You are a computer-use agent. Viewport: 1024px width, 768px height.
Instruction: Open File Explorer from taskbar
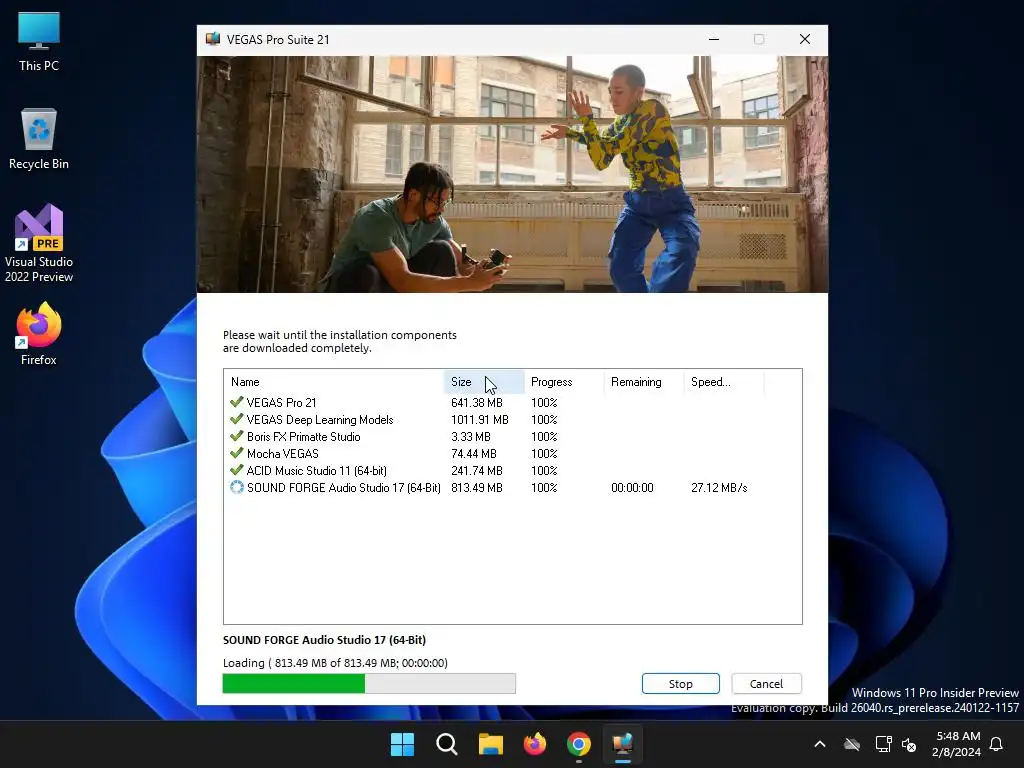[x=490, y=744]
